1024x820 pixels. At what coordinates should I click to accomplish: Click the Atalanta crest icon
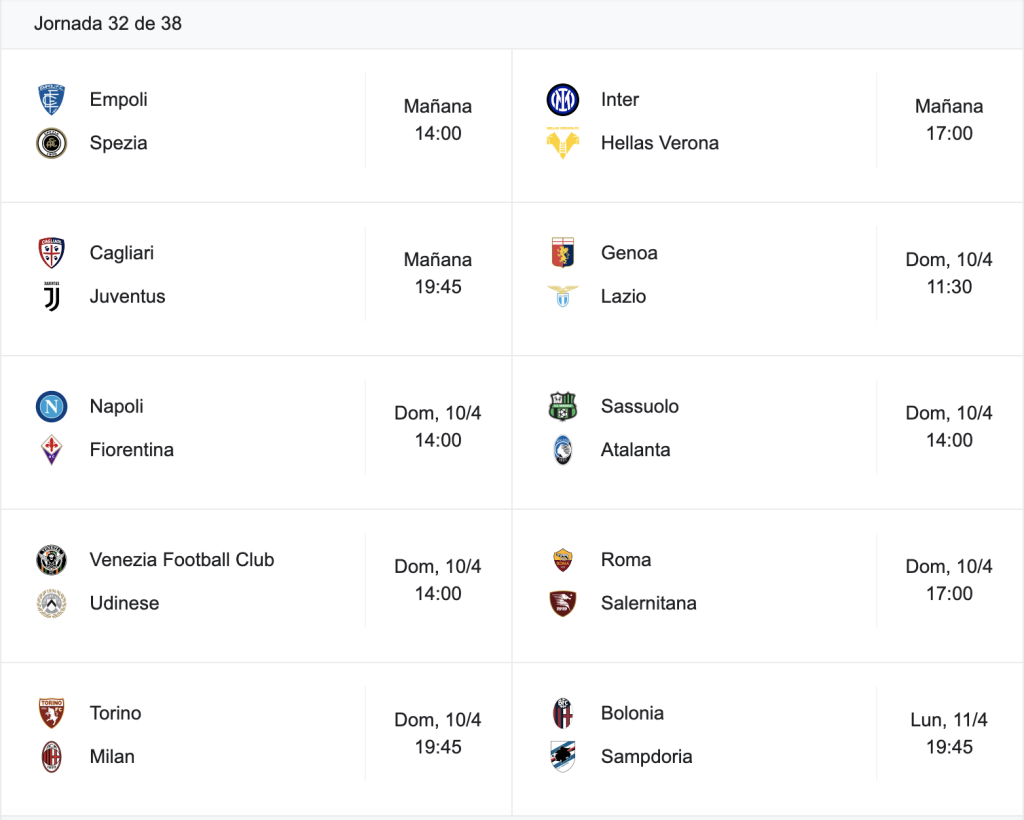coord(562,450)
